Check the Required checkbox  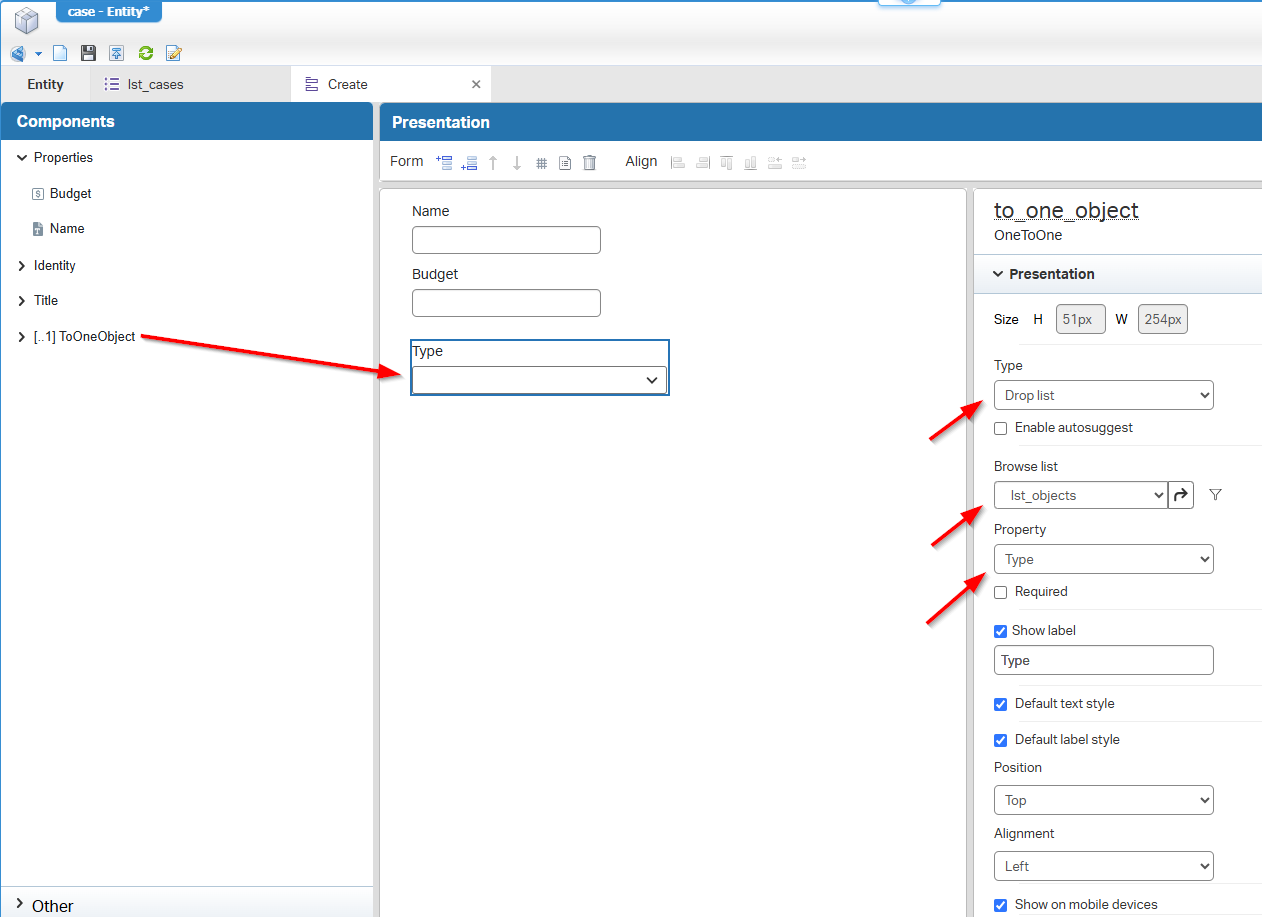point(1001,592)
